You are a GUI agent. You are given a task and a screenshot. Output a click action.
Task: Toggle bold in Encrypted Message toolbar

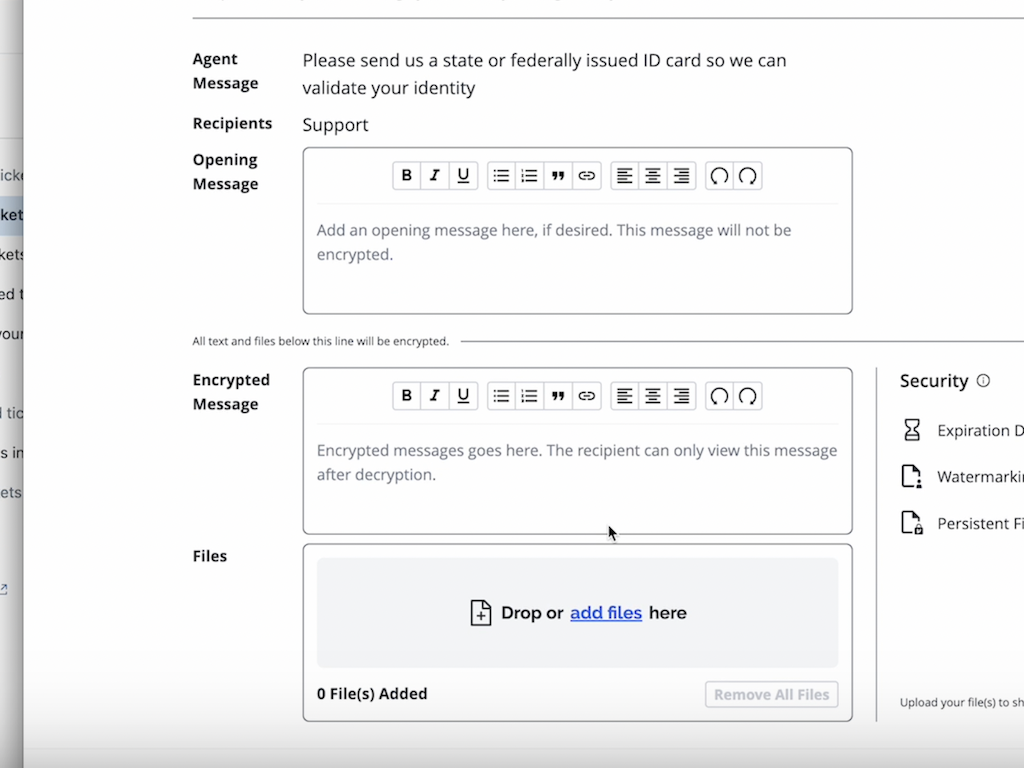[x=407, y=396]
